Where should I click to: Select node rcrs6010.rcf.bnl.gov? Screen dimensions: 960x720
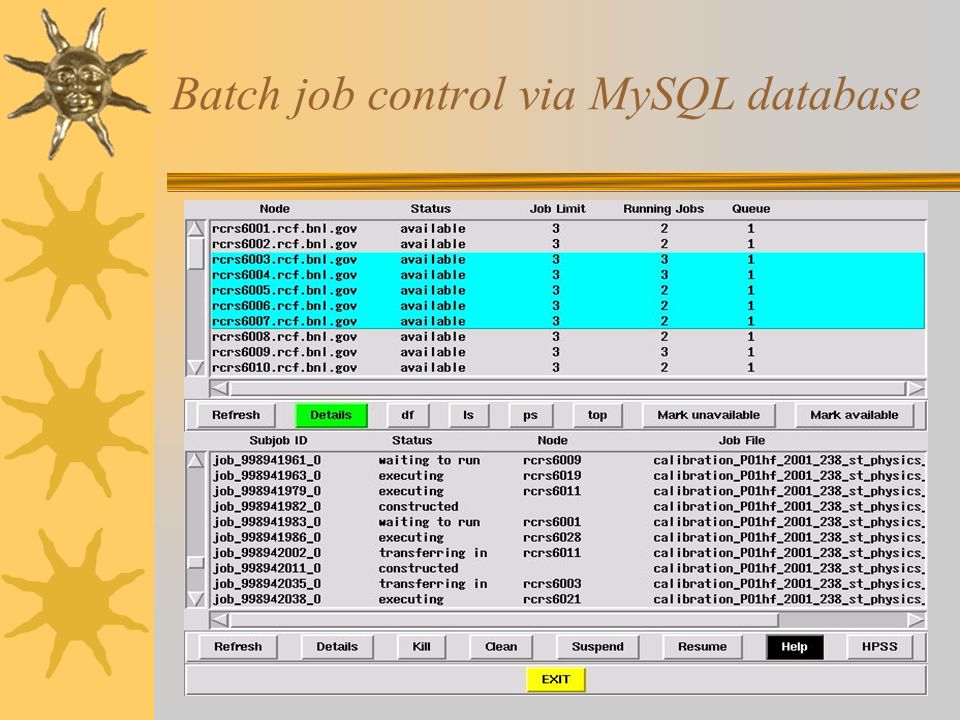[x=567, y=367]
